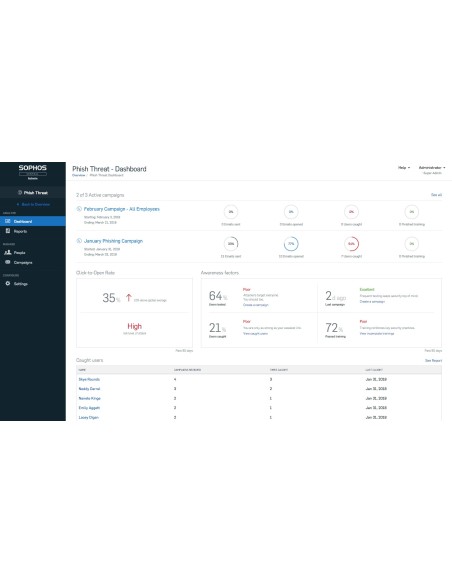The height and width of the screenshot is (584, 452).
Task: Click the 64% users tested value
Action: point(218,296)
